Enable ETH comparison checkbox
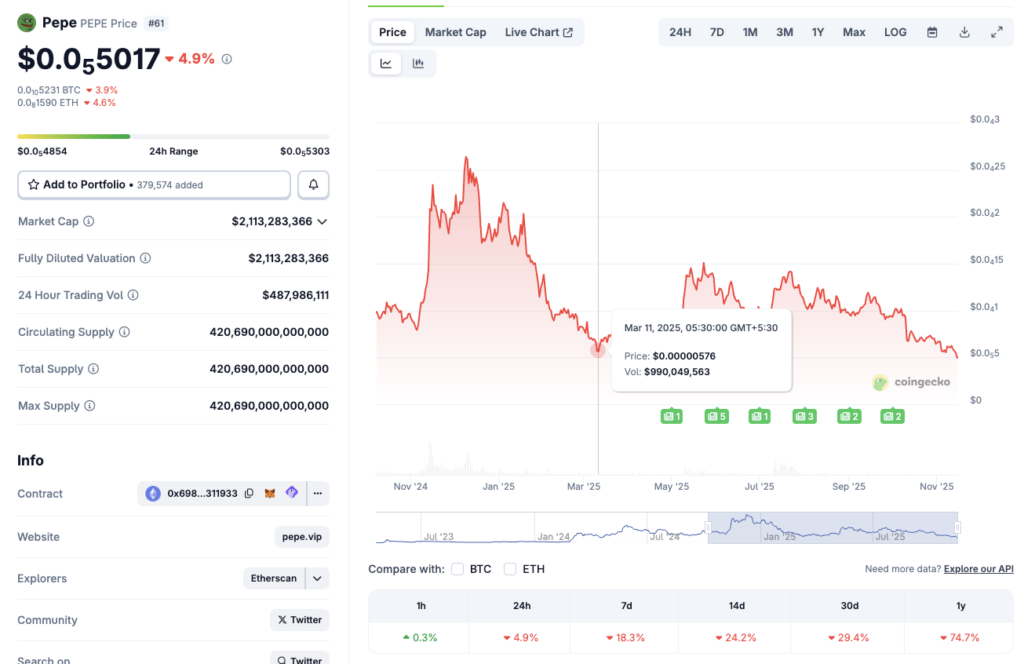1024x664 pixels. pos(510,569)
